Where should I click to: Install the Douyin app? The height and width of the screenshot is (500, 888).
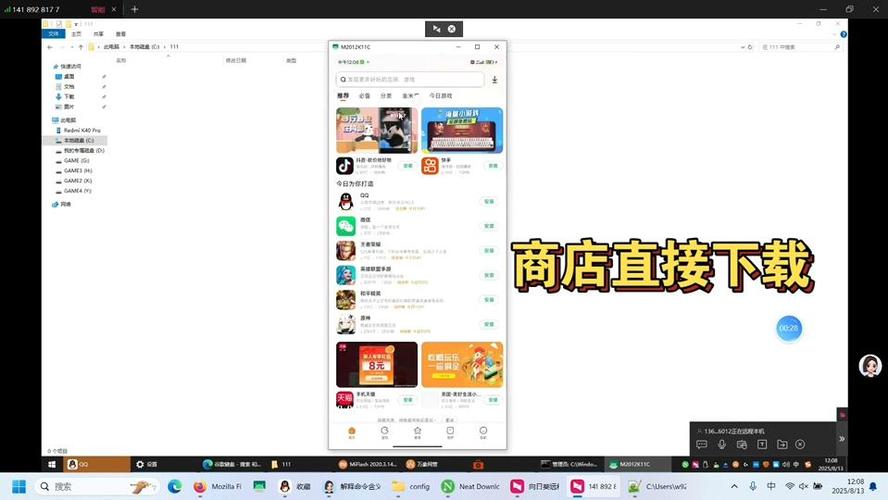408,166
